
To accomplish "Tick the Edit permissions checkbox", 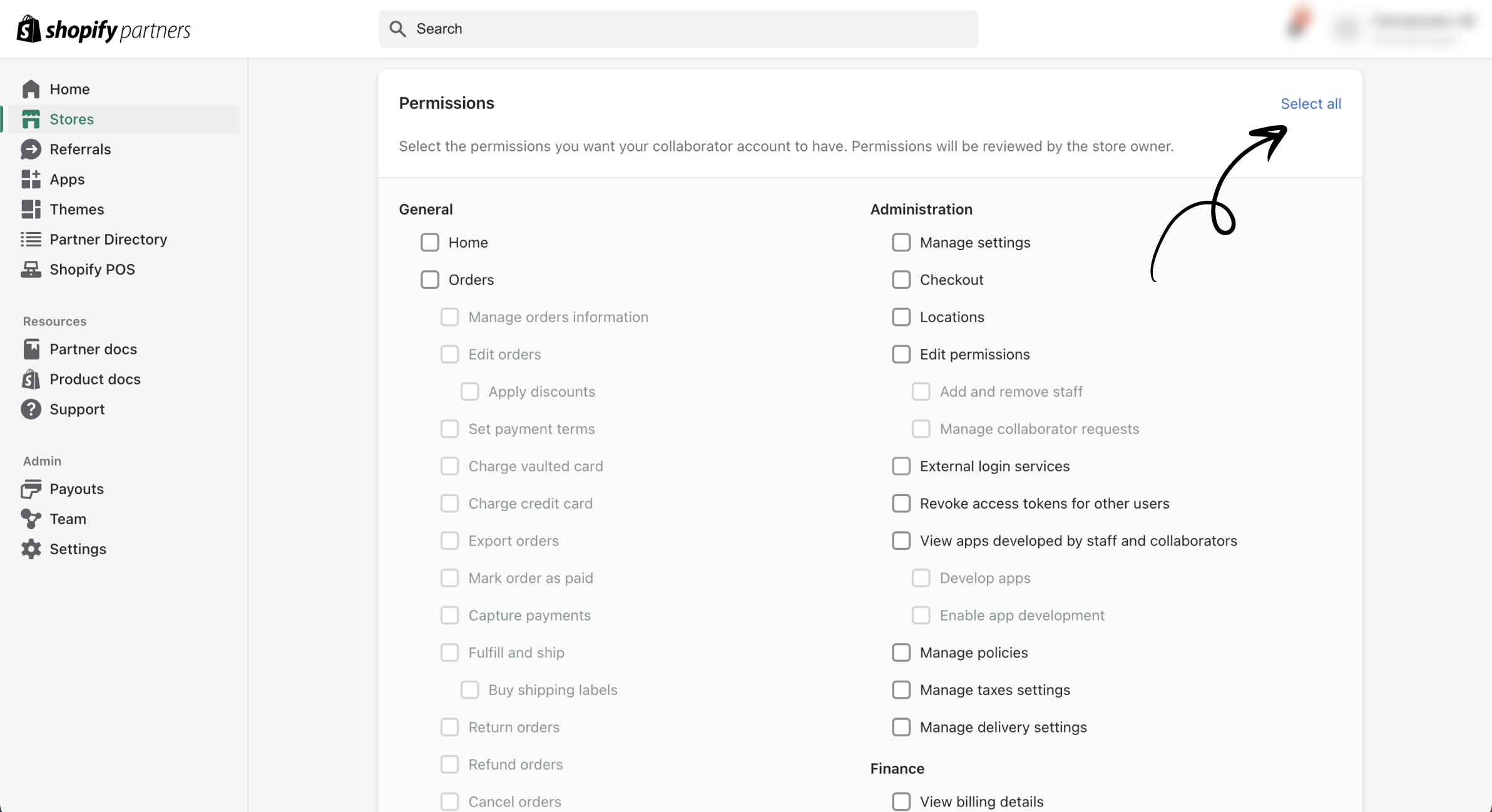I will 901,355.
